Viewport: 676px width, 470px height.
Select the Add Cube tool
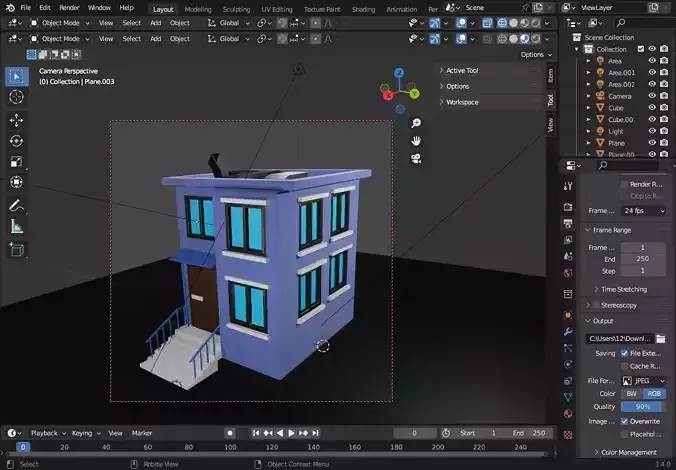(16, 250)
